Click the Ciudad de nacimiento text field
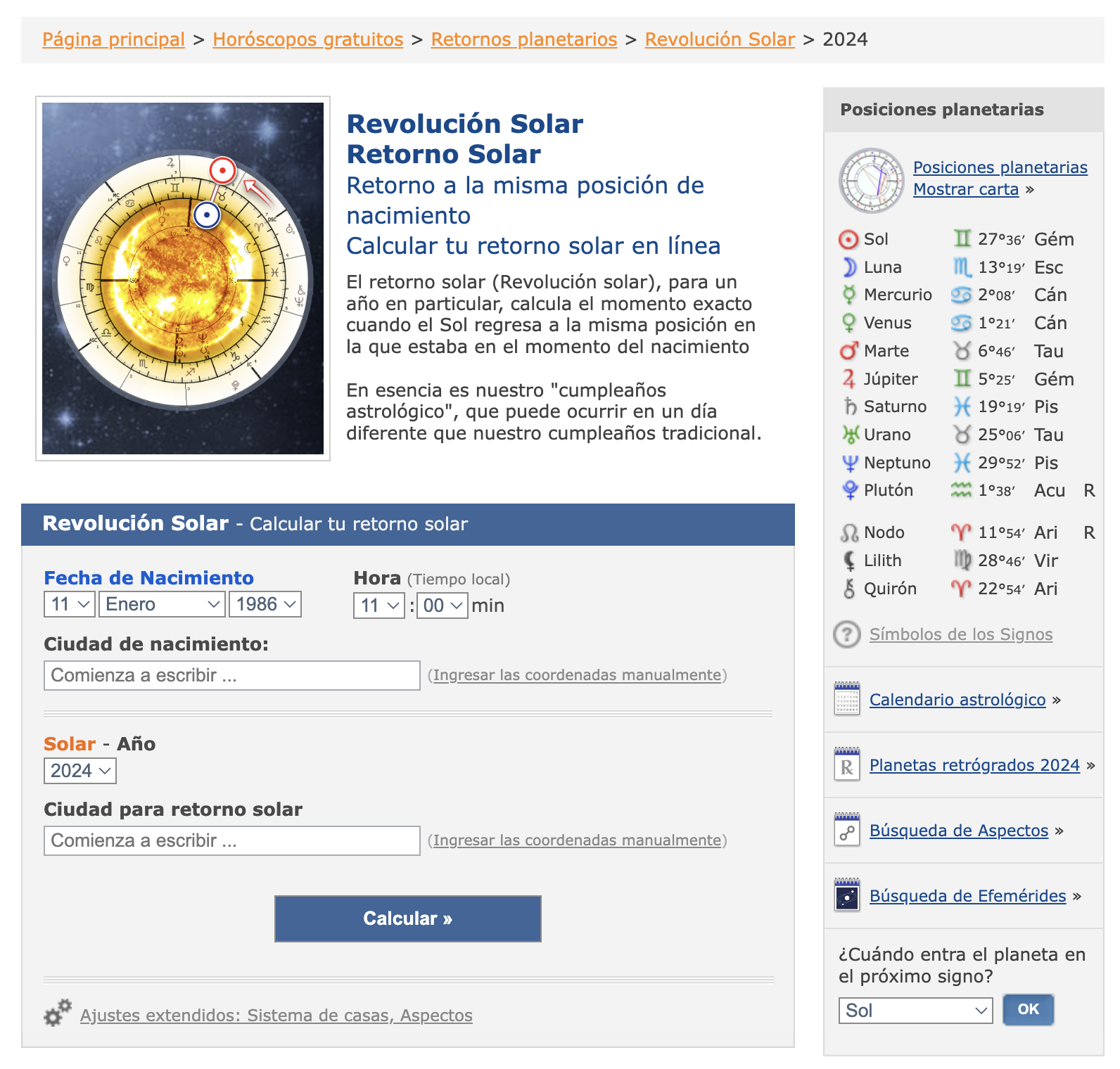 pyautogui.click(x=232, y=675)
